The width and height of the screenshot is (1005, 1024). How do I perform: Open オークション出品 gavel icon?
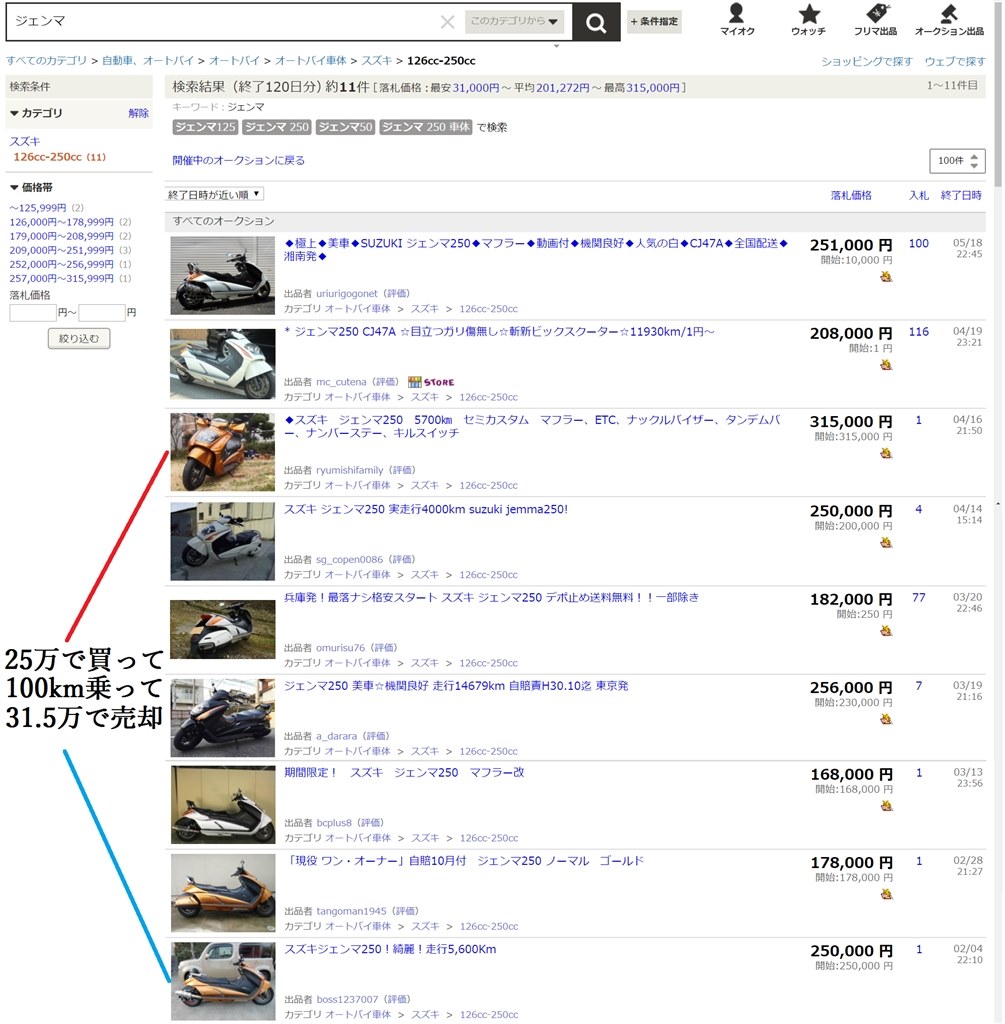point(949,19)
